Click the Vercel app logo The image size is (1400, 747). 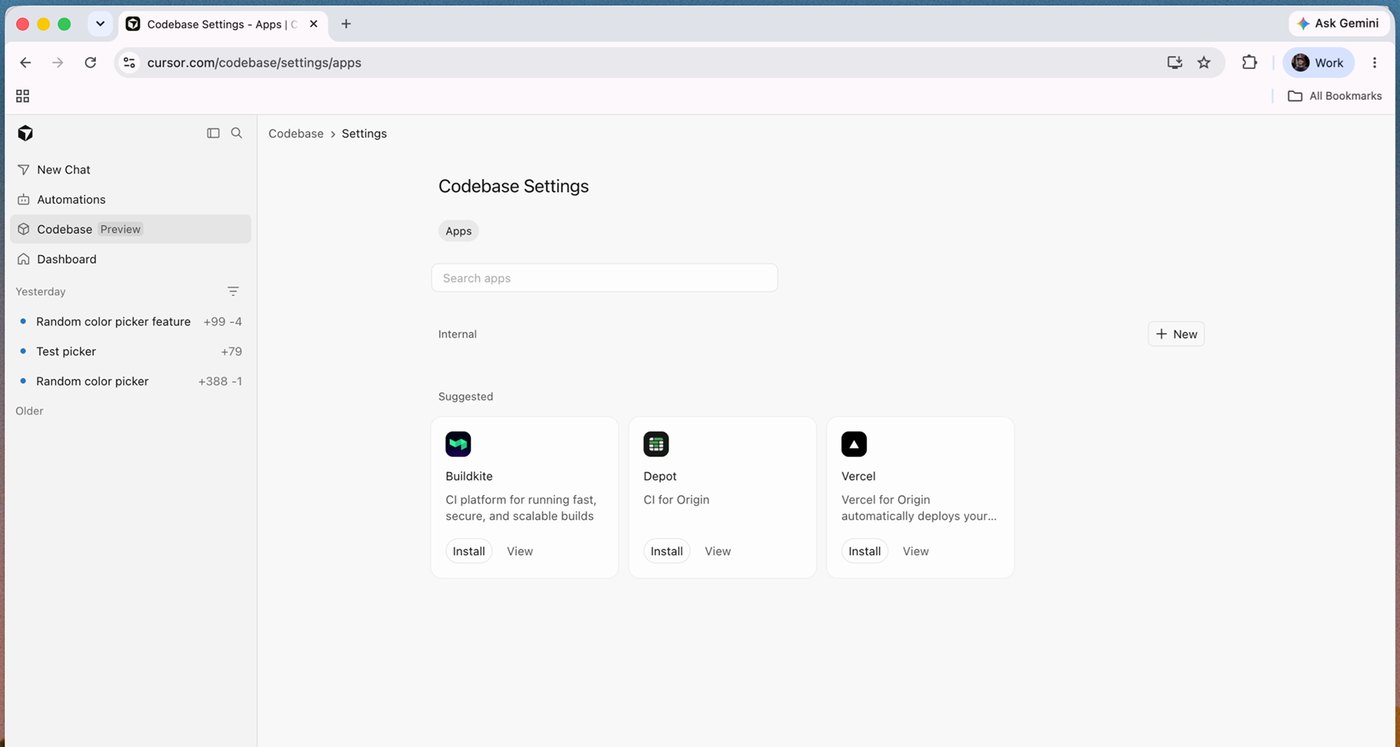[x=854, y=444]
